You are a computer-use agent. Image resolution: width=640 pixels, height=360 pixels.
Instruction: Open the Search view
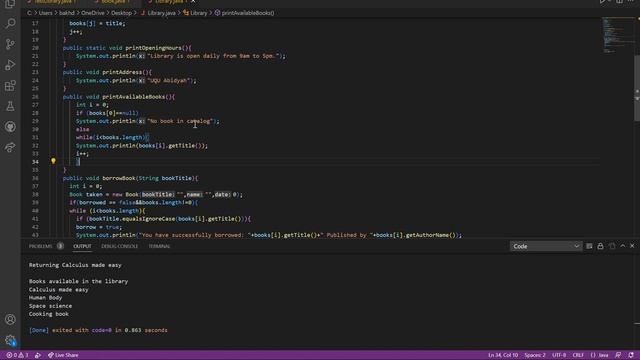pyautogui.click(x=10, y=23)
